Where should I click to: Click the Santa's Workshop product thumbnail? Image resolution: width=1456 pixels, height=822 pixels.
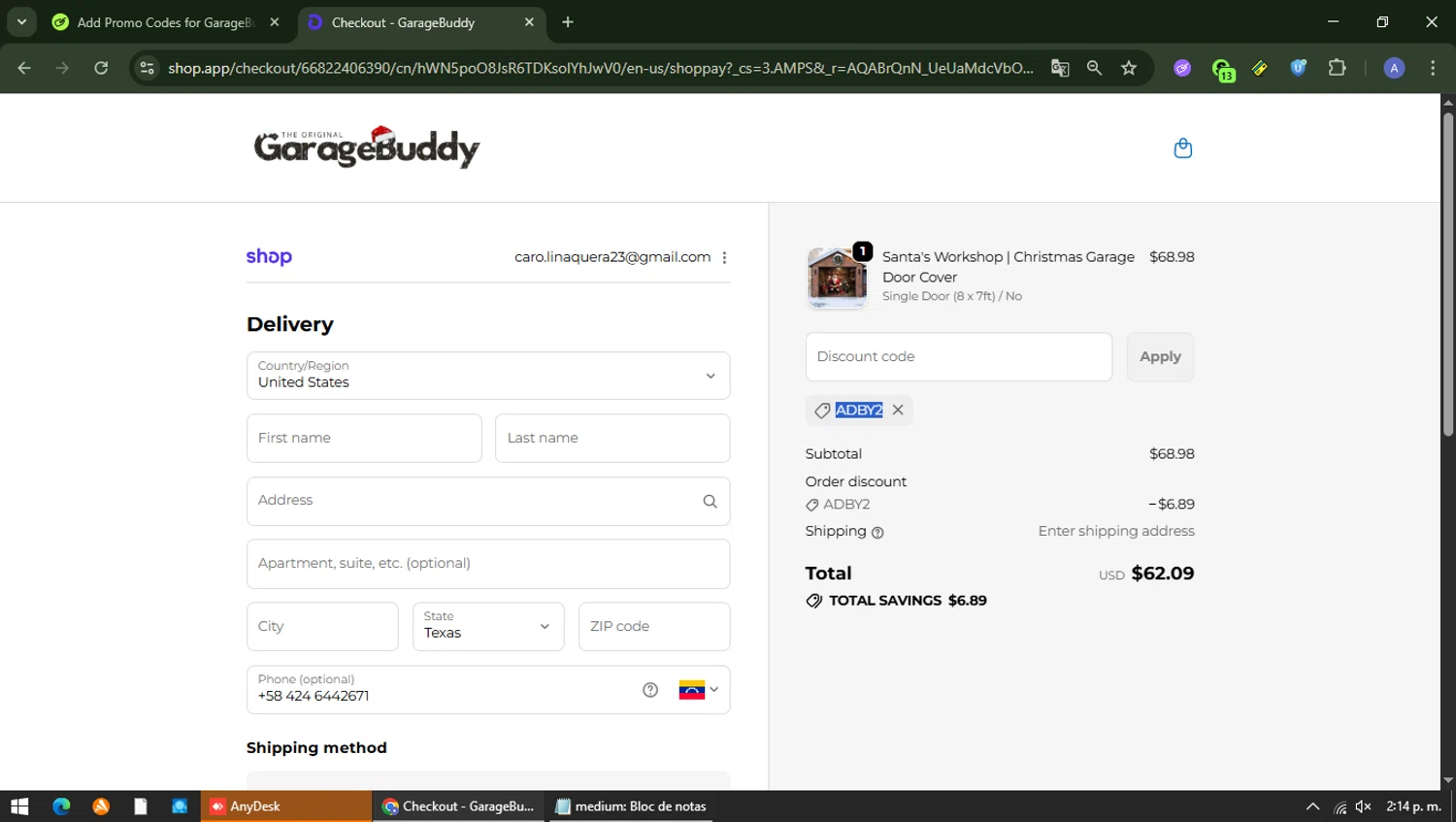[837, 278]
